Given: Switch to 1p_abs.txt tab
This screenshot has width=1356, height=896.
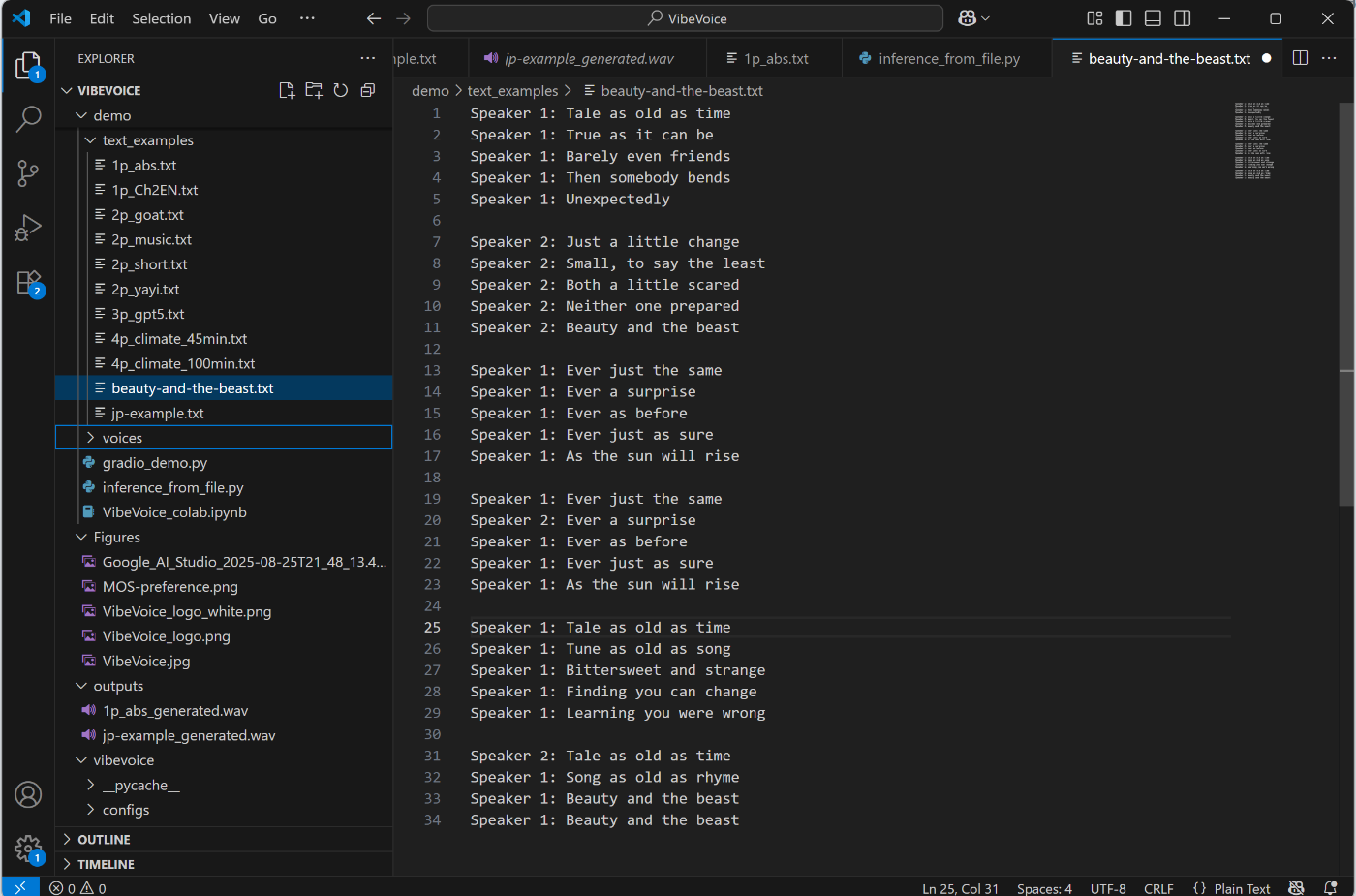Looking at the screenshot, I should click(x=776, y=58).
